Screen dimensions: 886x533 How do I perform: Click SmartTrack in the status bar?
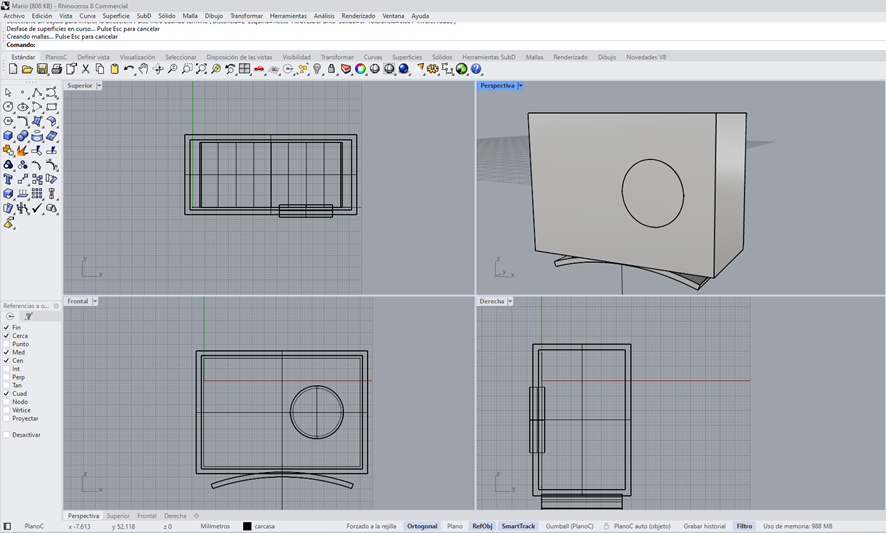click(518, 526)
